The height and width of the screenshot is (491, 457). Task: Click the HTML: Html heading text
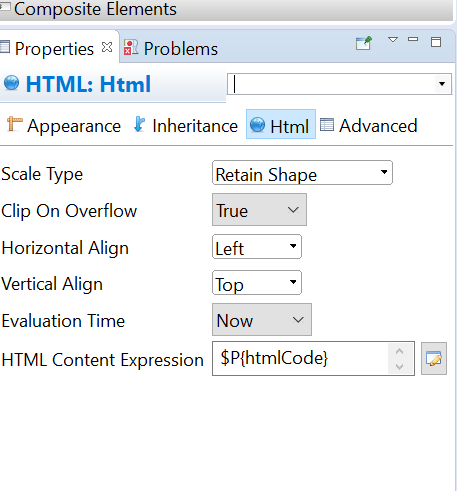(88, 84)
